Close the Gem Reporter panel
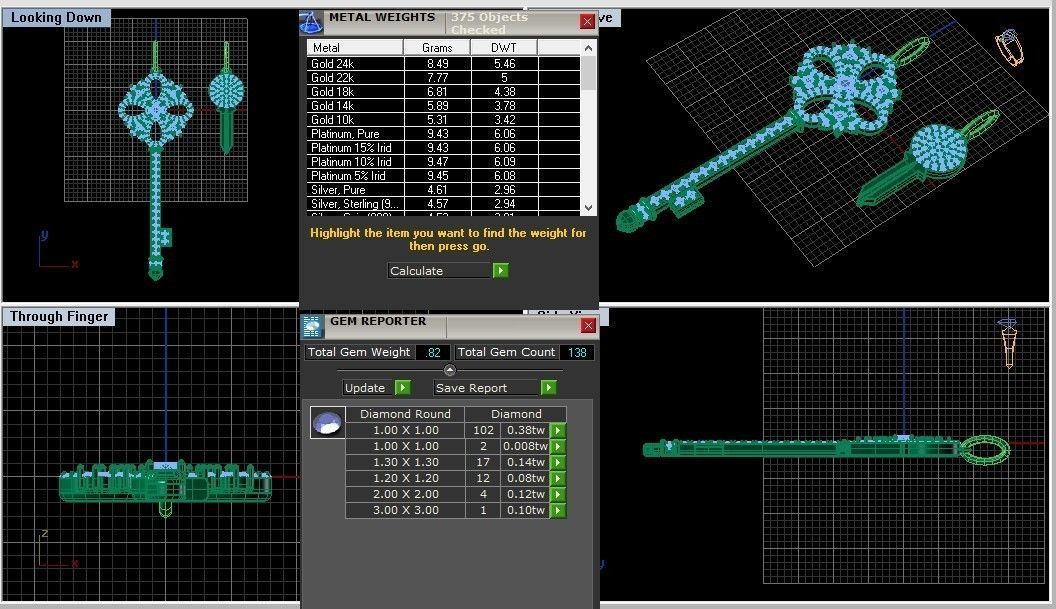Screen dimensions: 1056x609 pyautogui.click(x=588, y=326)
